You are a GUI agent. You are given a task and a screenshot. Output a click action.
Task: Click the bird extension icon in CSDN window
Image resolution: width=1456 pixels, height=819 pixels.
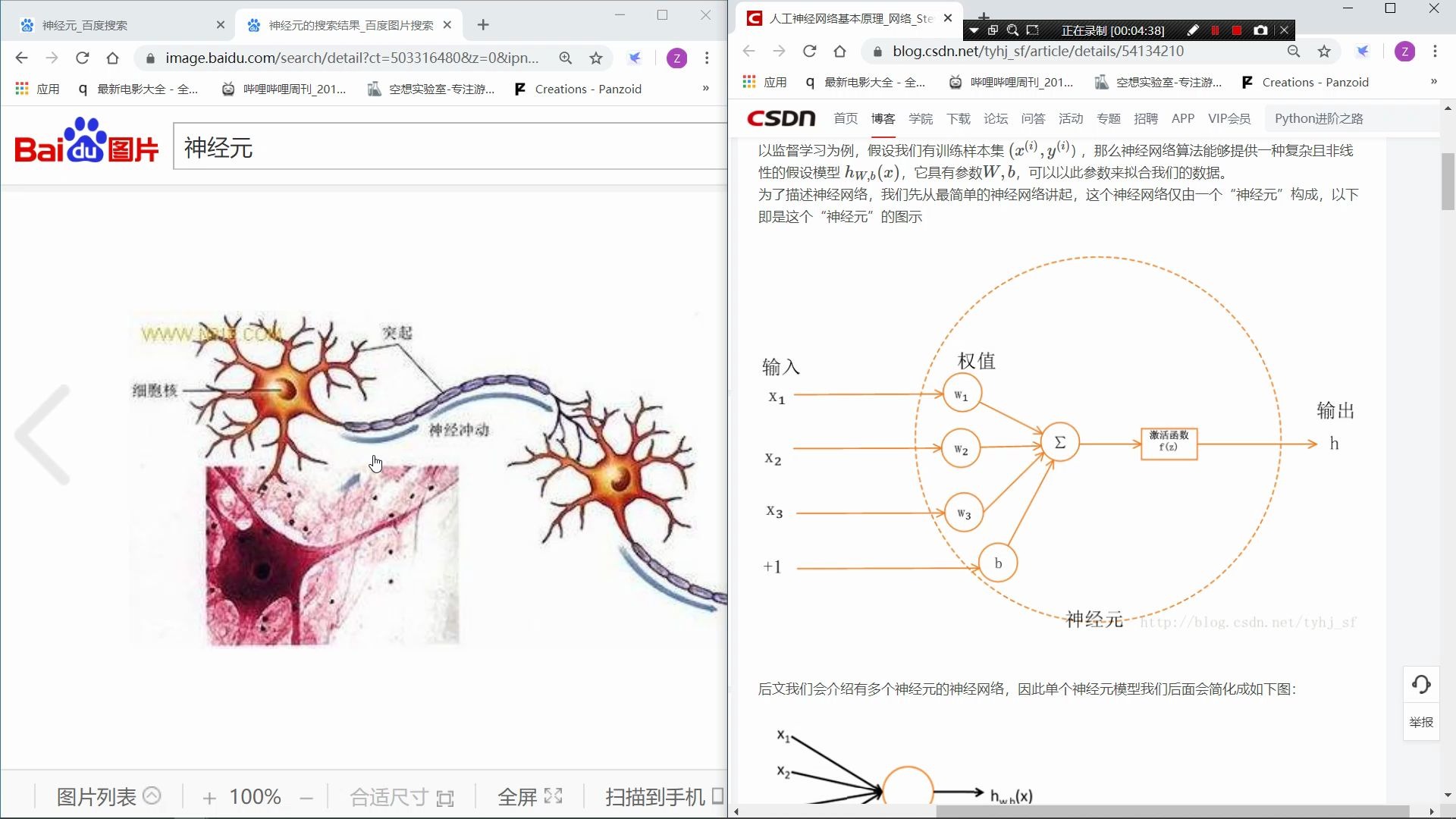1363,51
